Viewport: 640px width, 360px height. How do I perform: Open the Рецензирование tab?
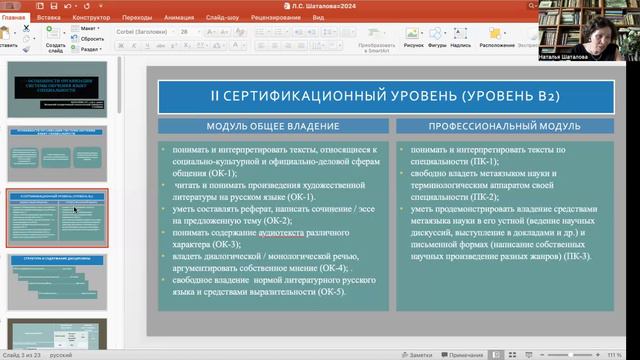pos(276,18)
